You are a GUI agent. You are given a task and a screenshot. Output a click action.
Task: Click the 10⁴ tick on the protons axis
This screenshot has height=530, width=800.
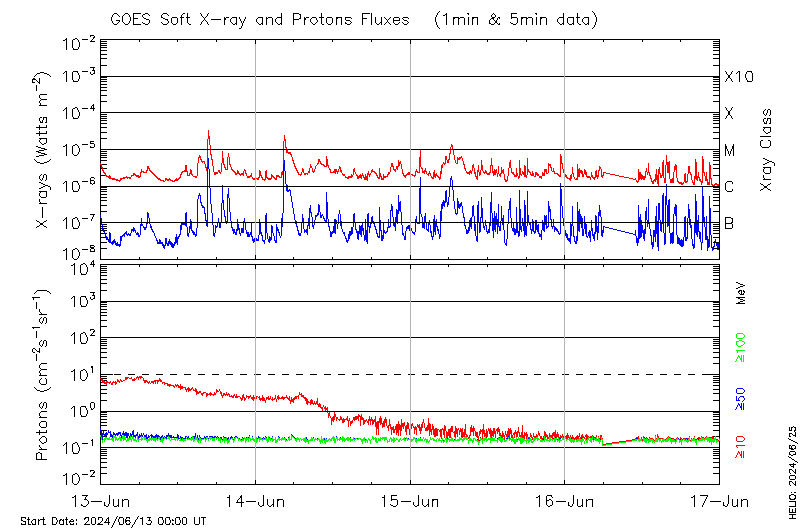pos(80,266)
